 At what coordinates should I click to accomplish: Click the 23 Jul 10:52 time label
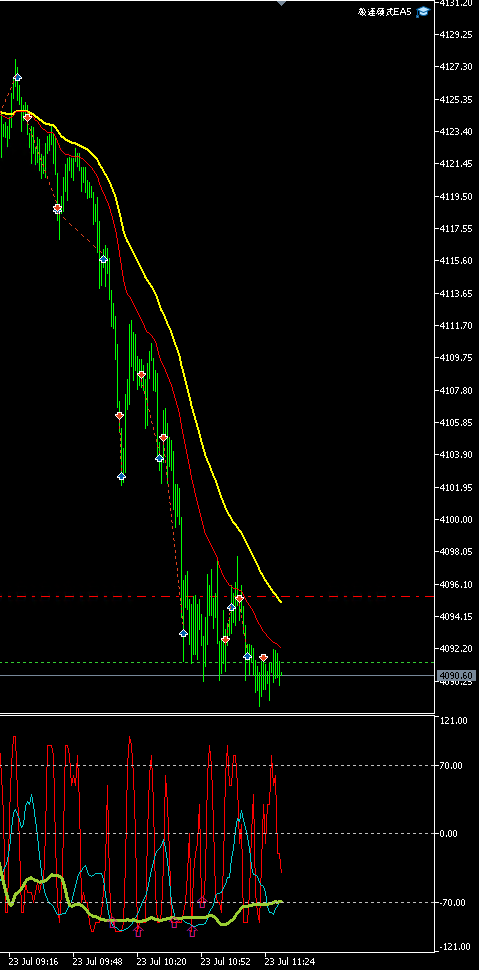coord(225,962)
